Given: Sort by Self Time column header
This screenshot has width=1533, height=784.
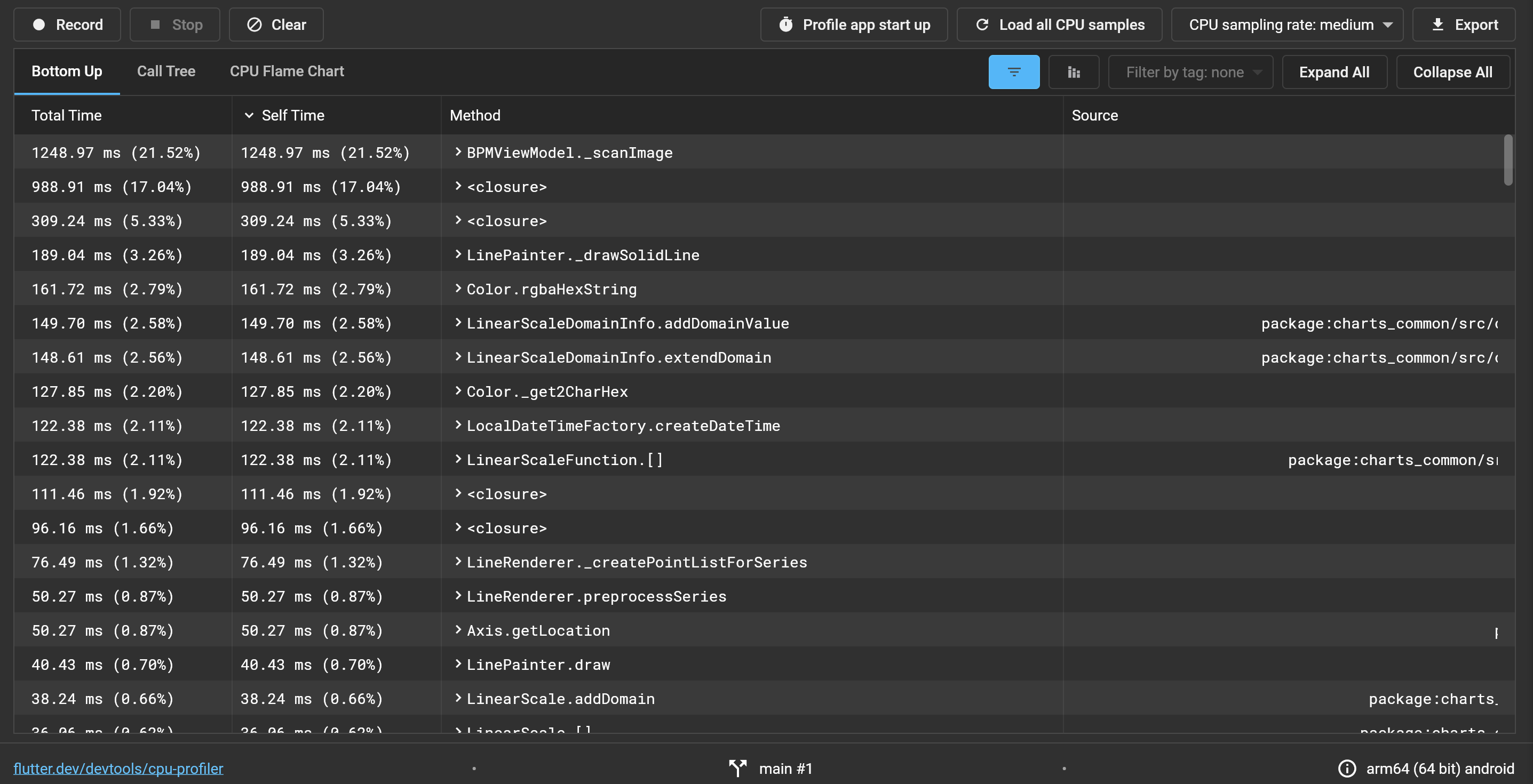Looking at the screenshot, I should click(293, 115).
